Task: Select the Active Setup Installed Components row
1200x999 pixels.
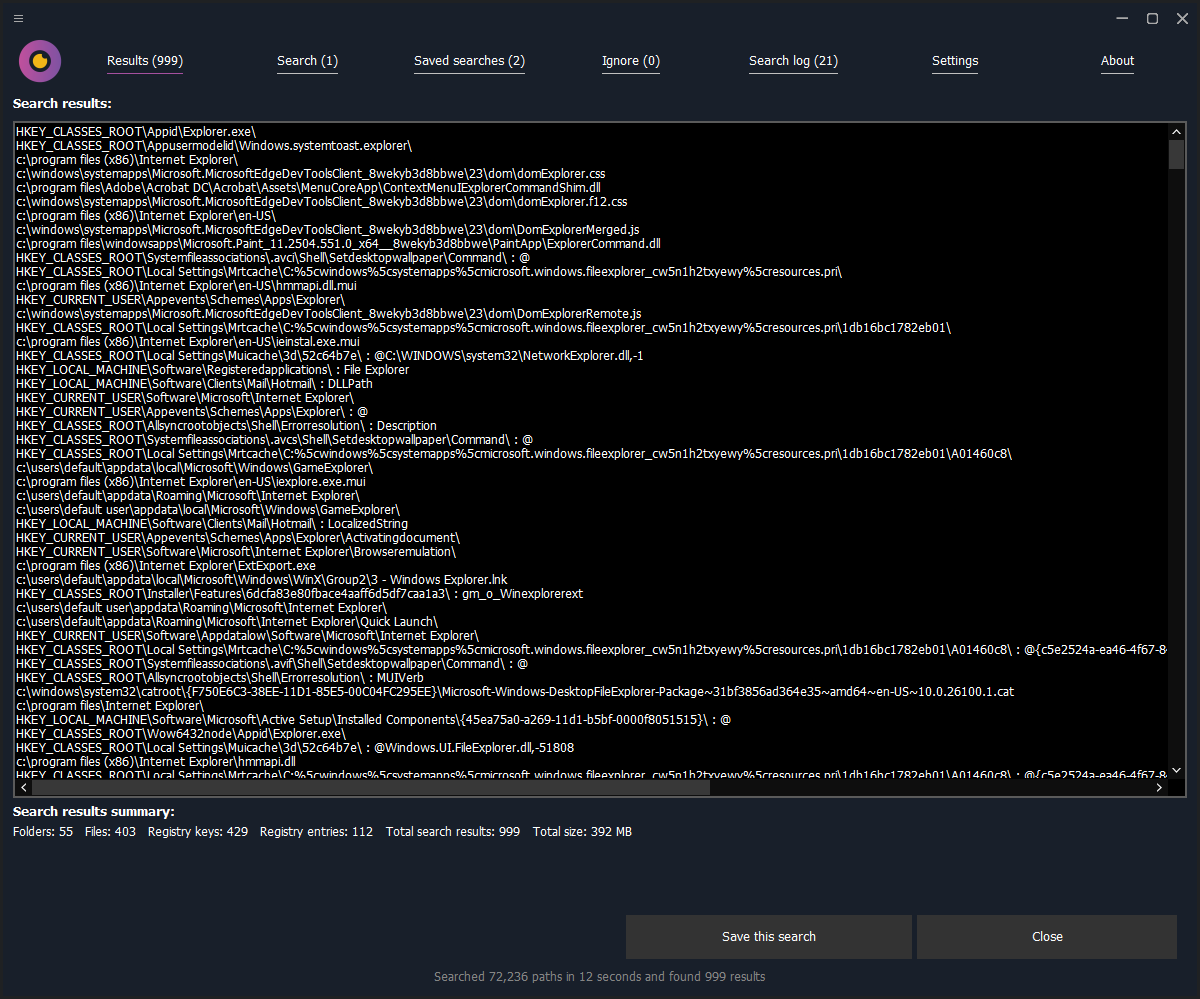Action: (591, 720)
